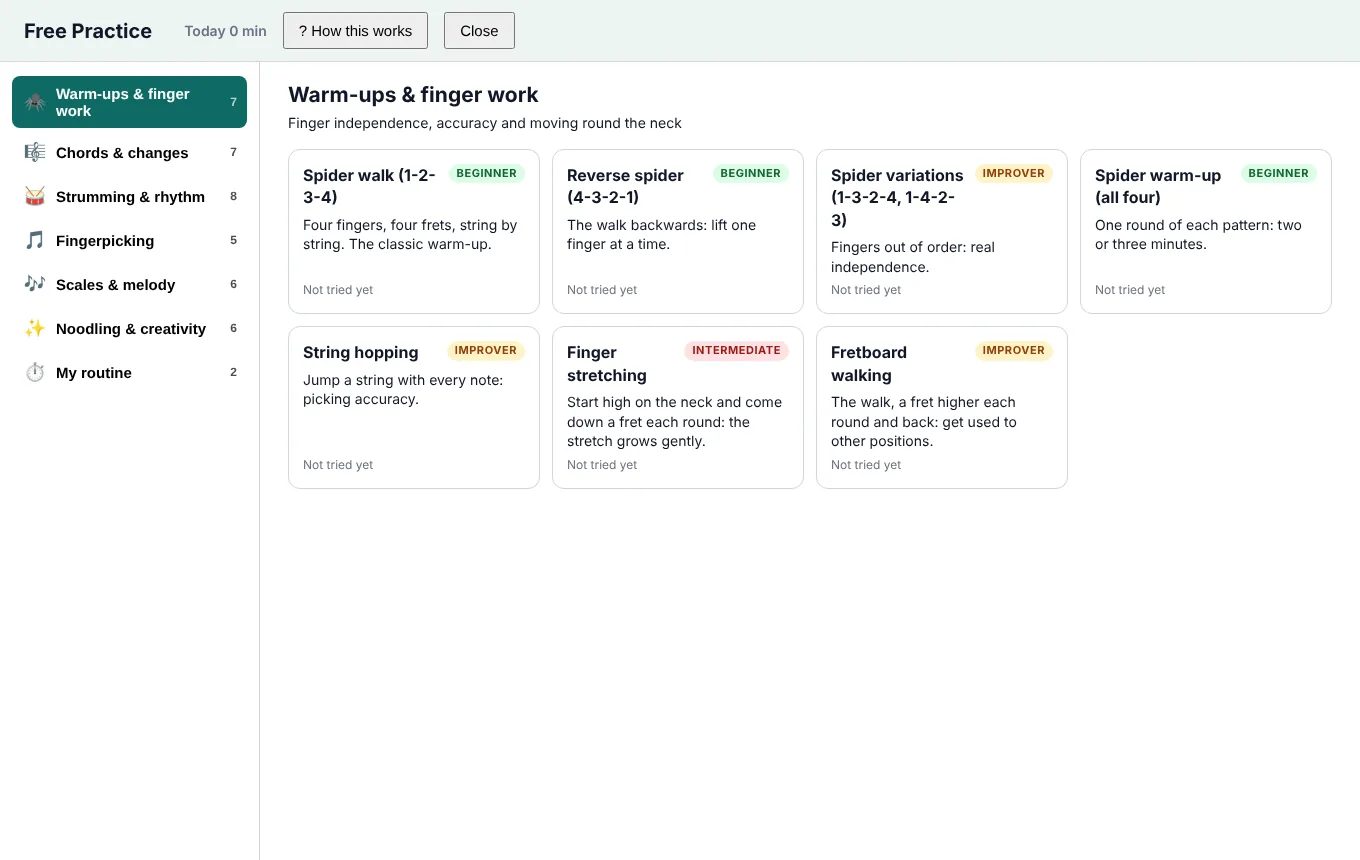Click the music note icon beside Fingerpicking
This screenshot has height=860, width=1360.
[35, 241]
